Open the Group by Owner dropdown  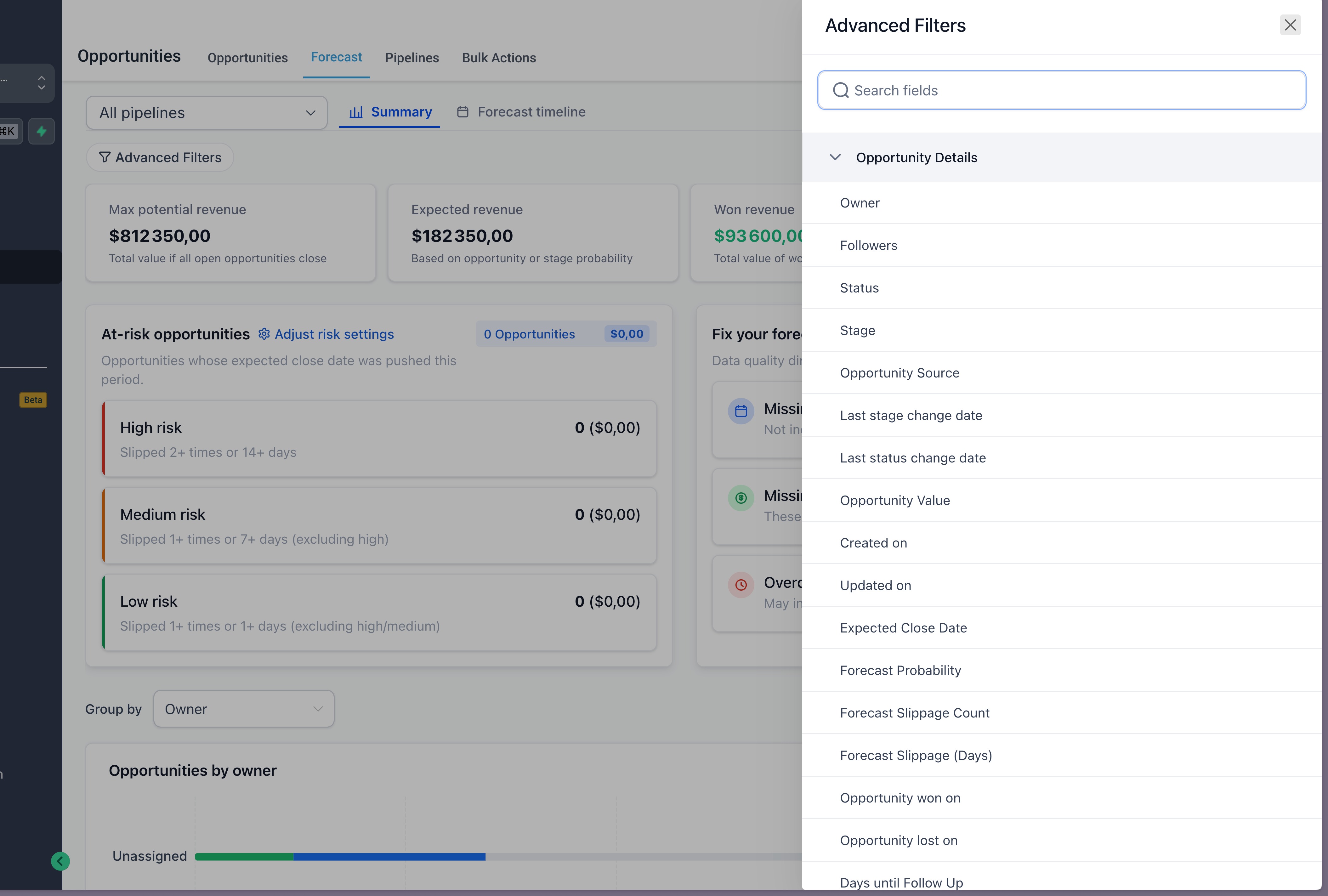243,709
